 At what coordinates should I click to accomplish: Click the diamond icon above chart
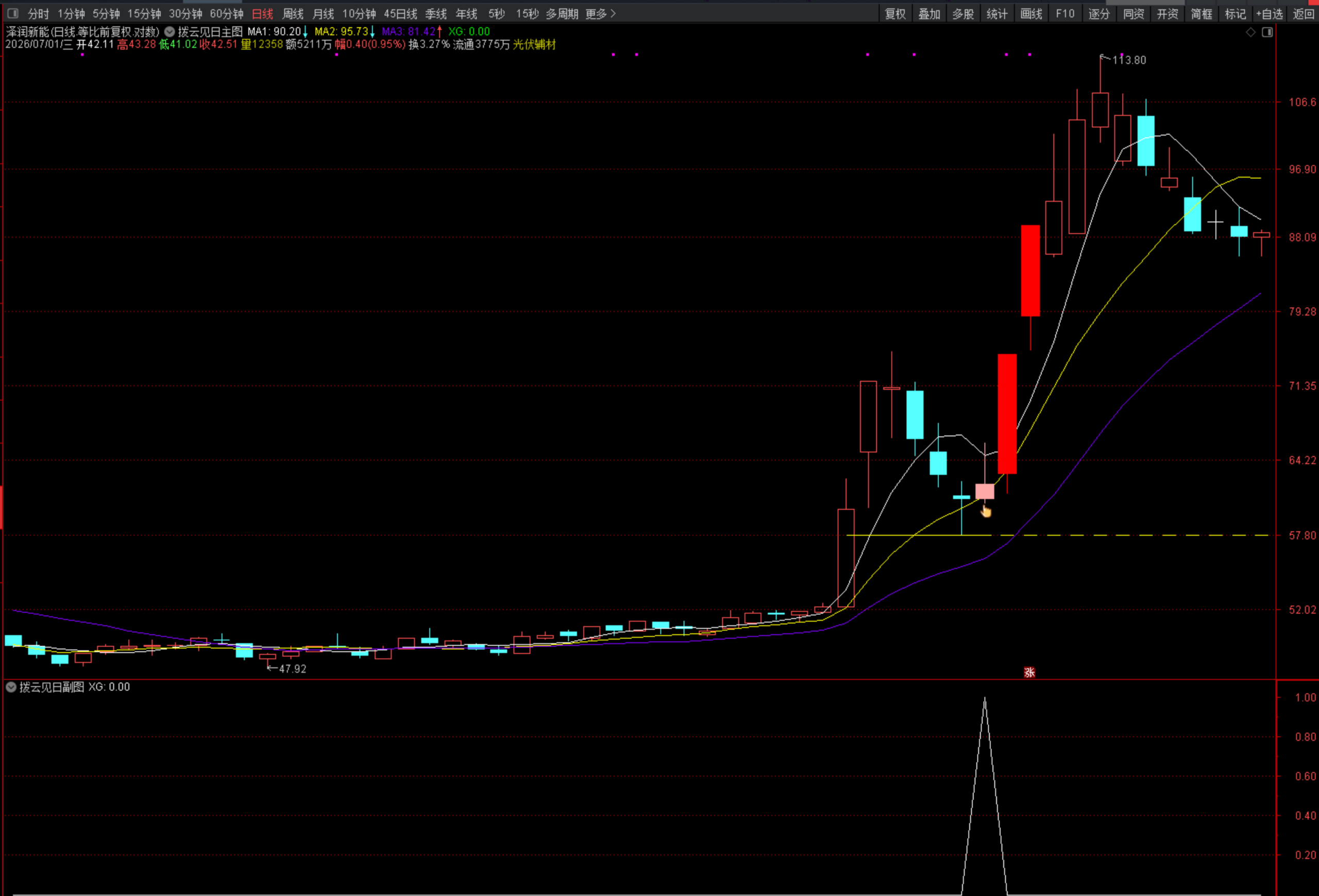(x=1250, y=32)
